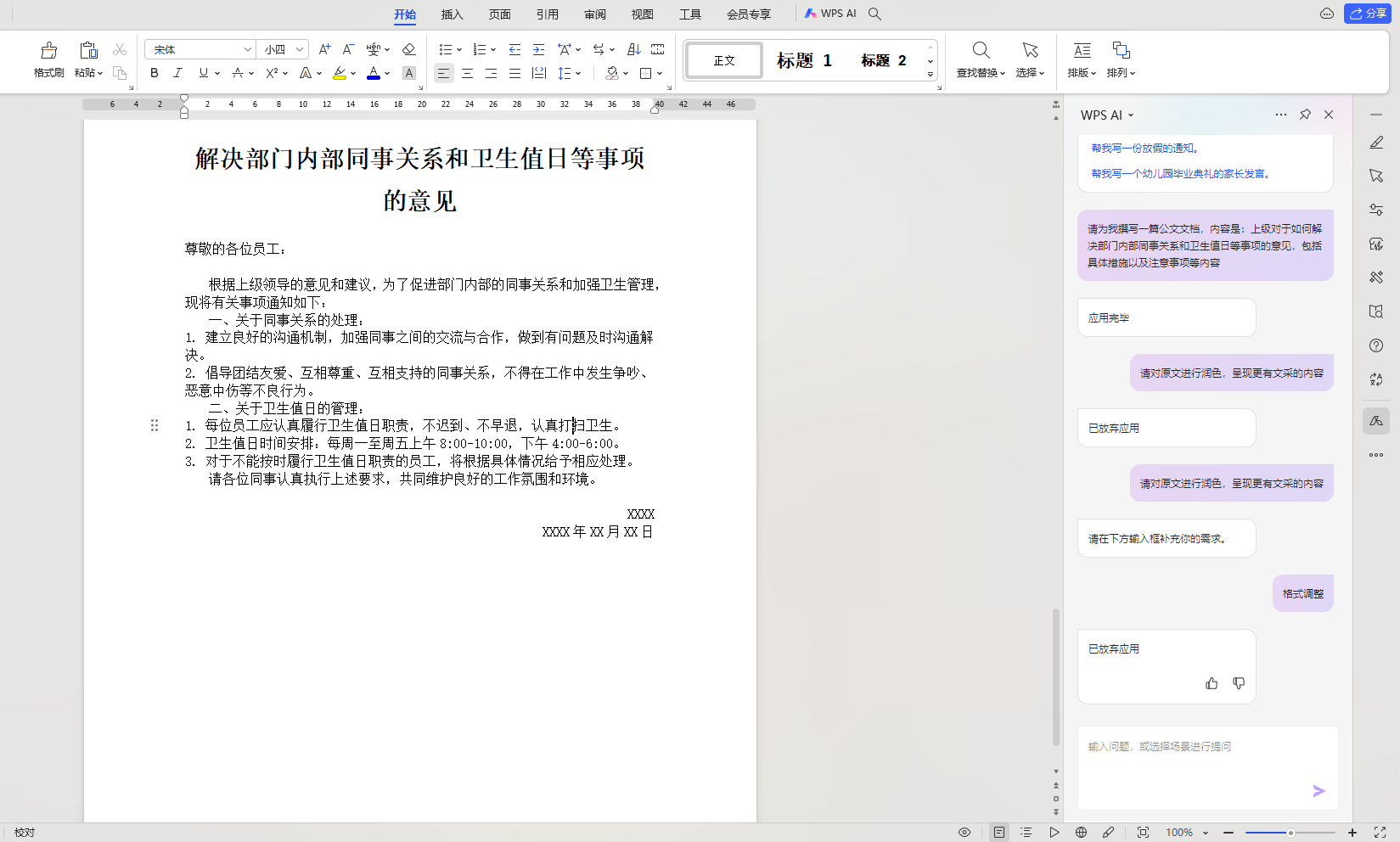
Task: Click the Format Painter (格式刷) icon
Action: pyautogui.click(x=49, y=51)
